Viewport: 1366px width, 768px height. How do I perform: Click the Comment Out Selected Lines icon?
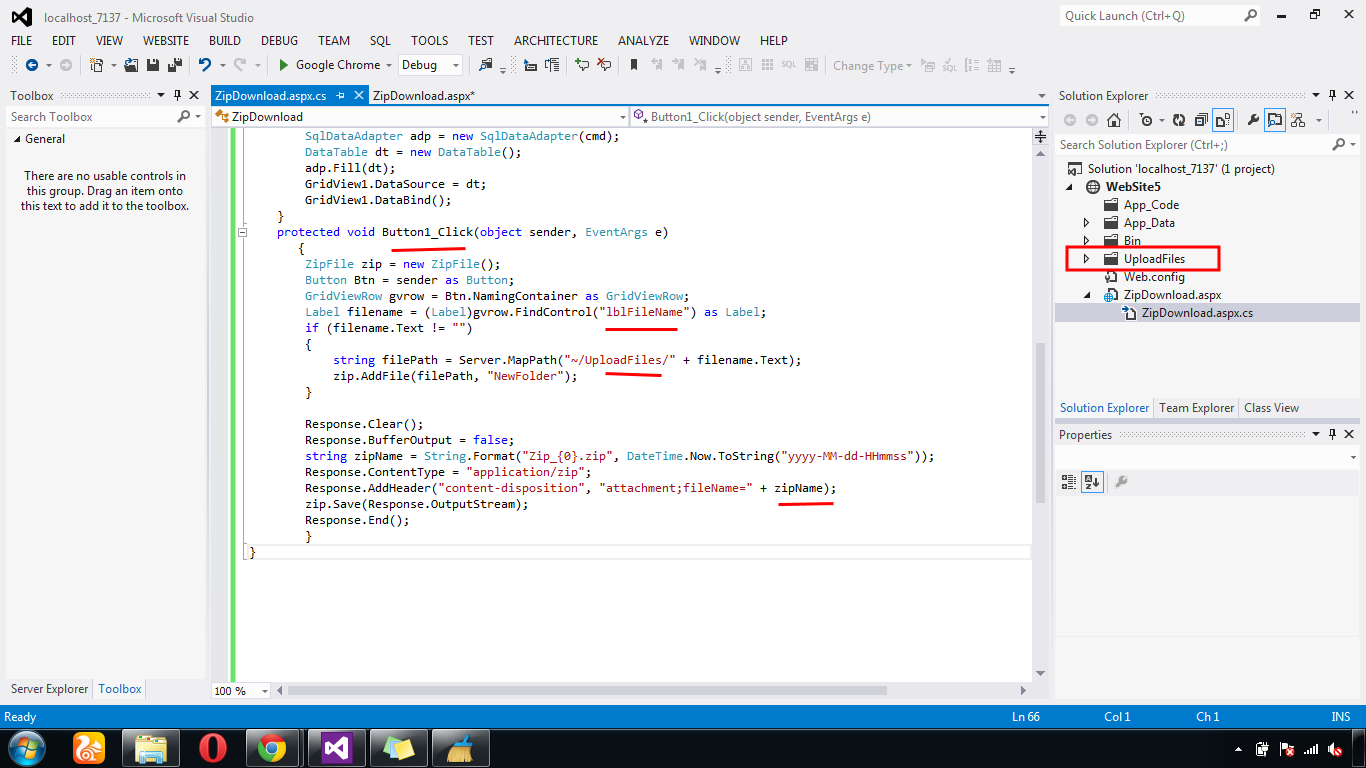click(582, 65)
